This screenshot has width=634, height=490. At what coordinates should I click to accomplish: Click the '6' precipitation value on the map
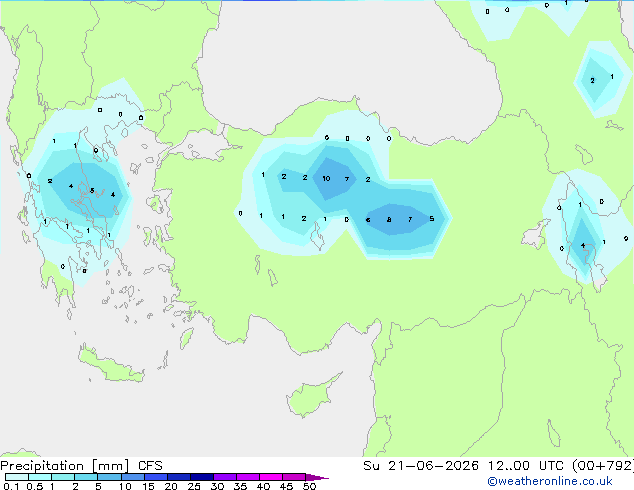tap(368, 220)
